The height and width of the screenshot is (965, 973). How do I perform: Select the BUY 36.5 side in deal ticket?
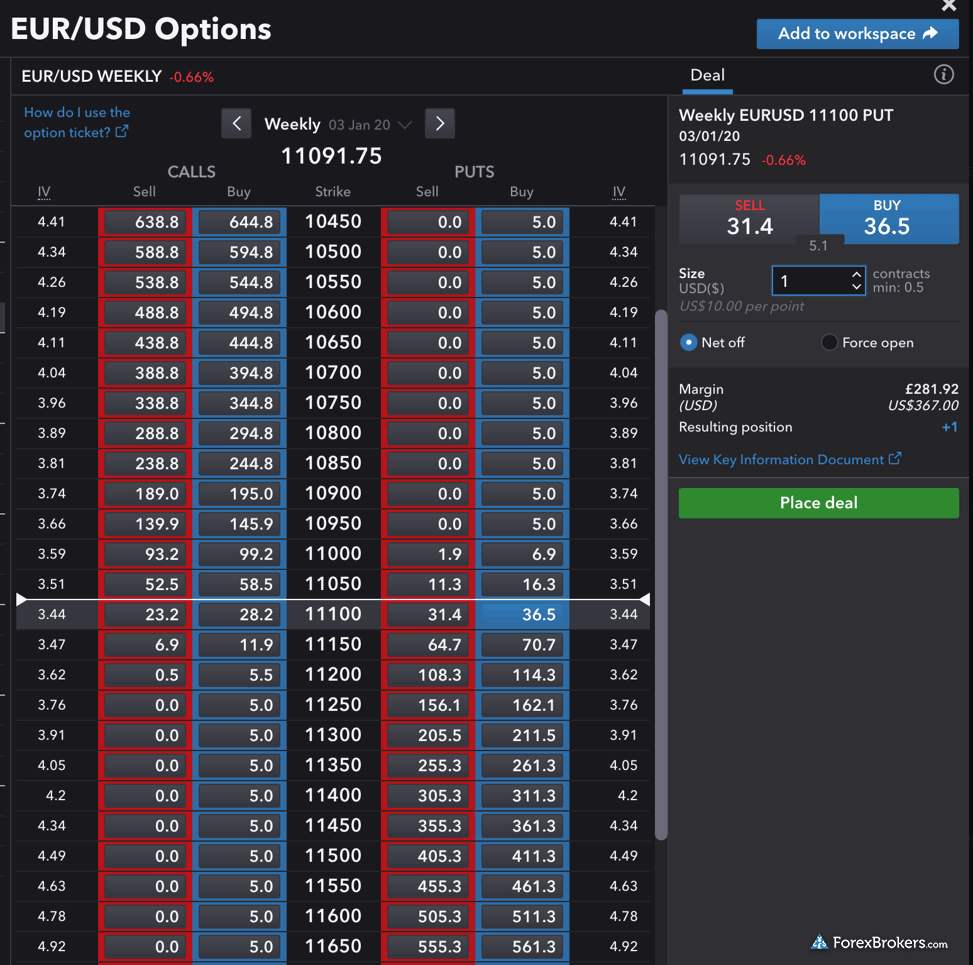pos(887,219)
